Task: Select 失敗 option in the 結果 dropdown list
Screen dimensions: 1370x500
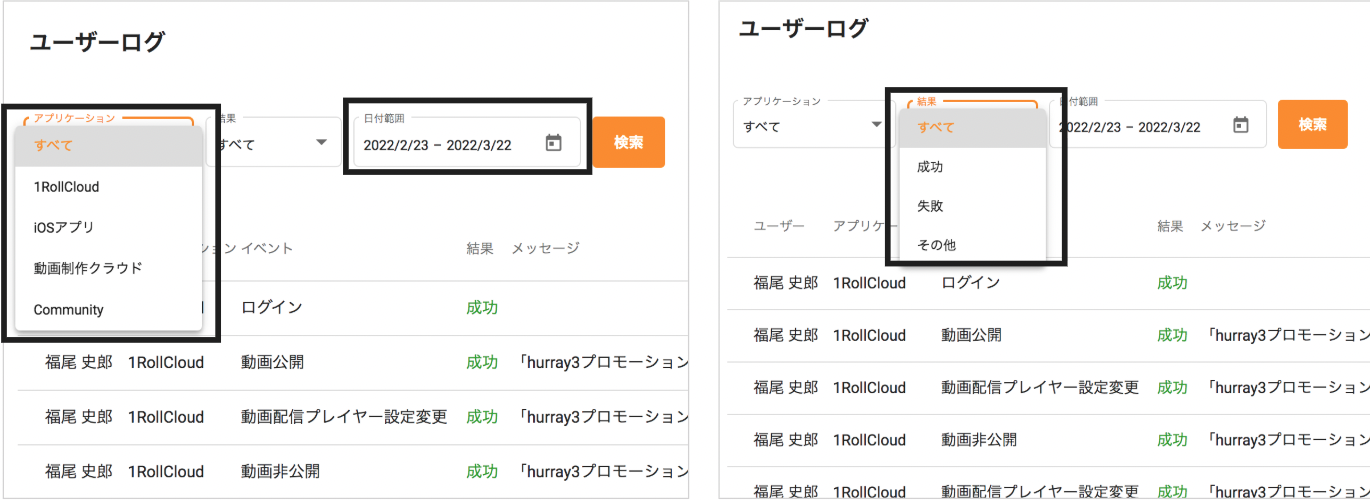Action: [x=973, y=206]
